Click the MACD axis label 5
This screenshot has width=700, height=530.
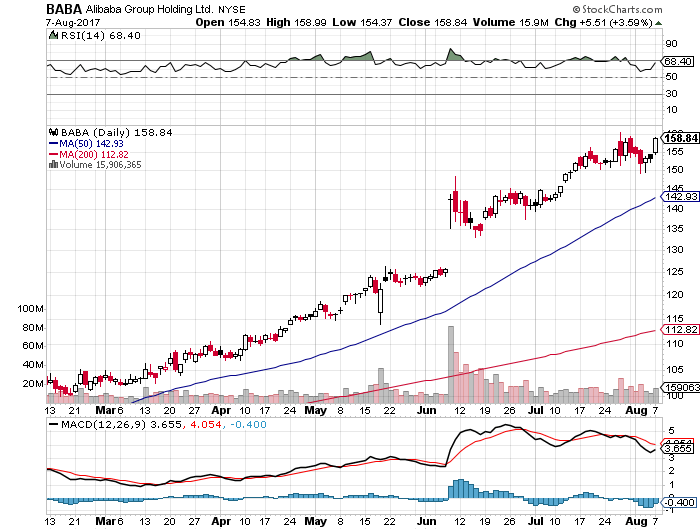click(x=671, y=430)
